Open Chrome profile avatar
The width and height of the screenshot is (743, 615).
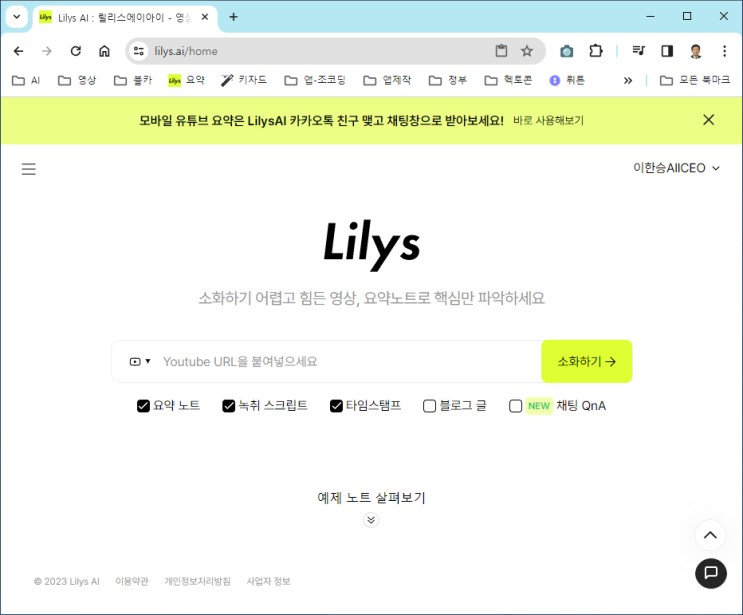point(696,51)
